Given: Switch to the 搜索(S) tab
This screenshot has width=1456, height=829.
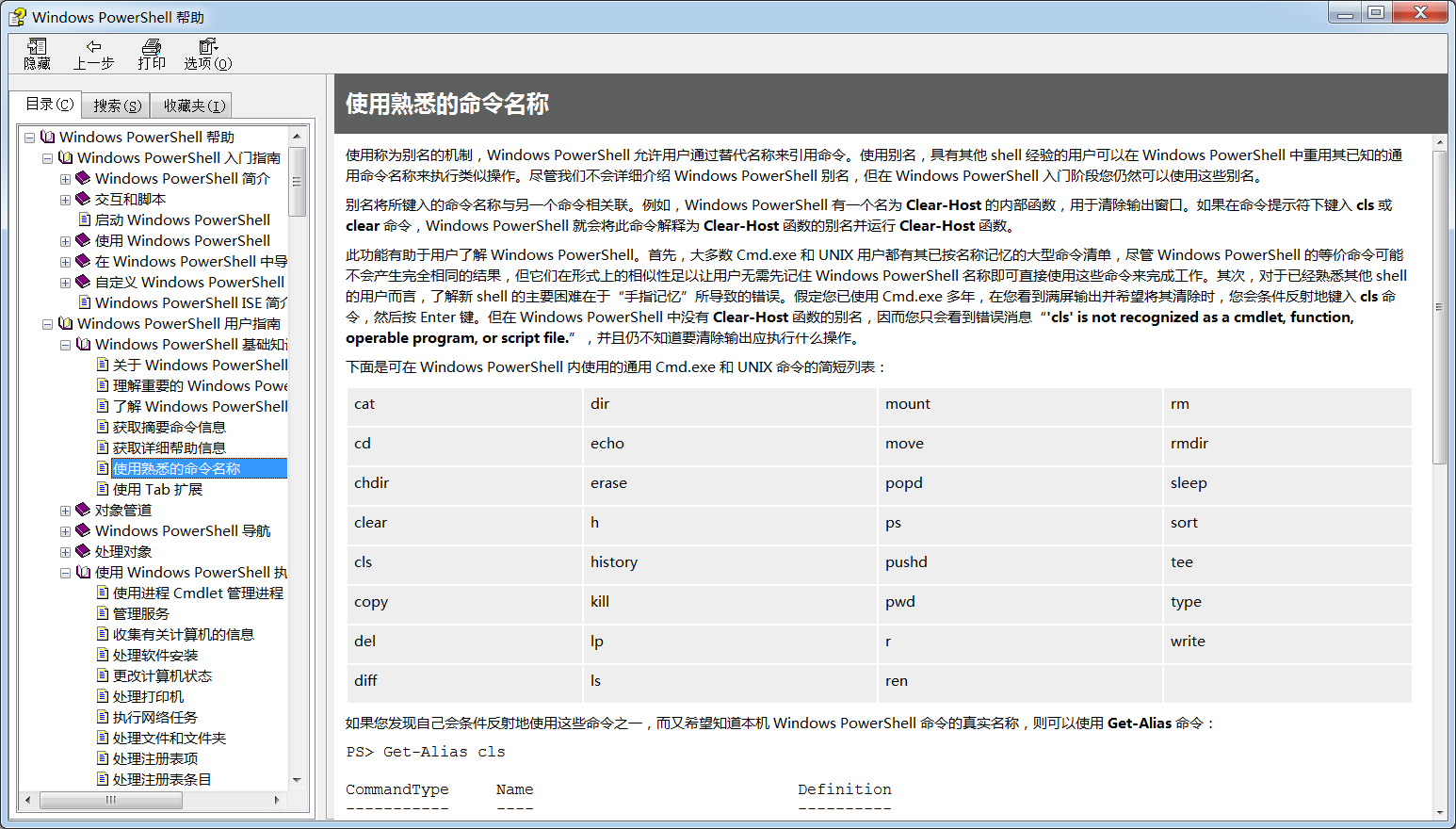Looking at the screenshot, I should point(117,106).
